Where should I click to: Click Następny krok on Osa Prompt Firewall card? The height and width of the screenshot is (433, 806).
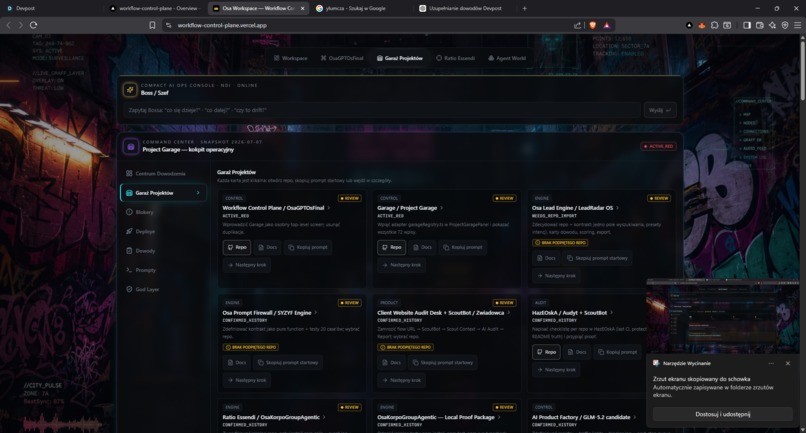tap(247, 380)
